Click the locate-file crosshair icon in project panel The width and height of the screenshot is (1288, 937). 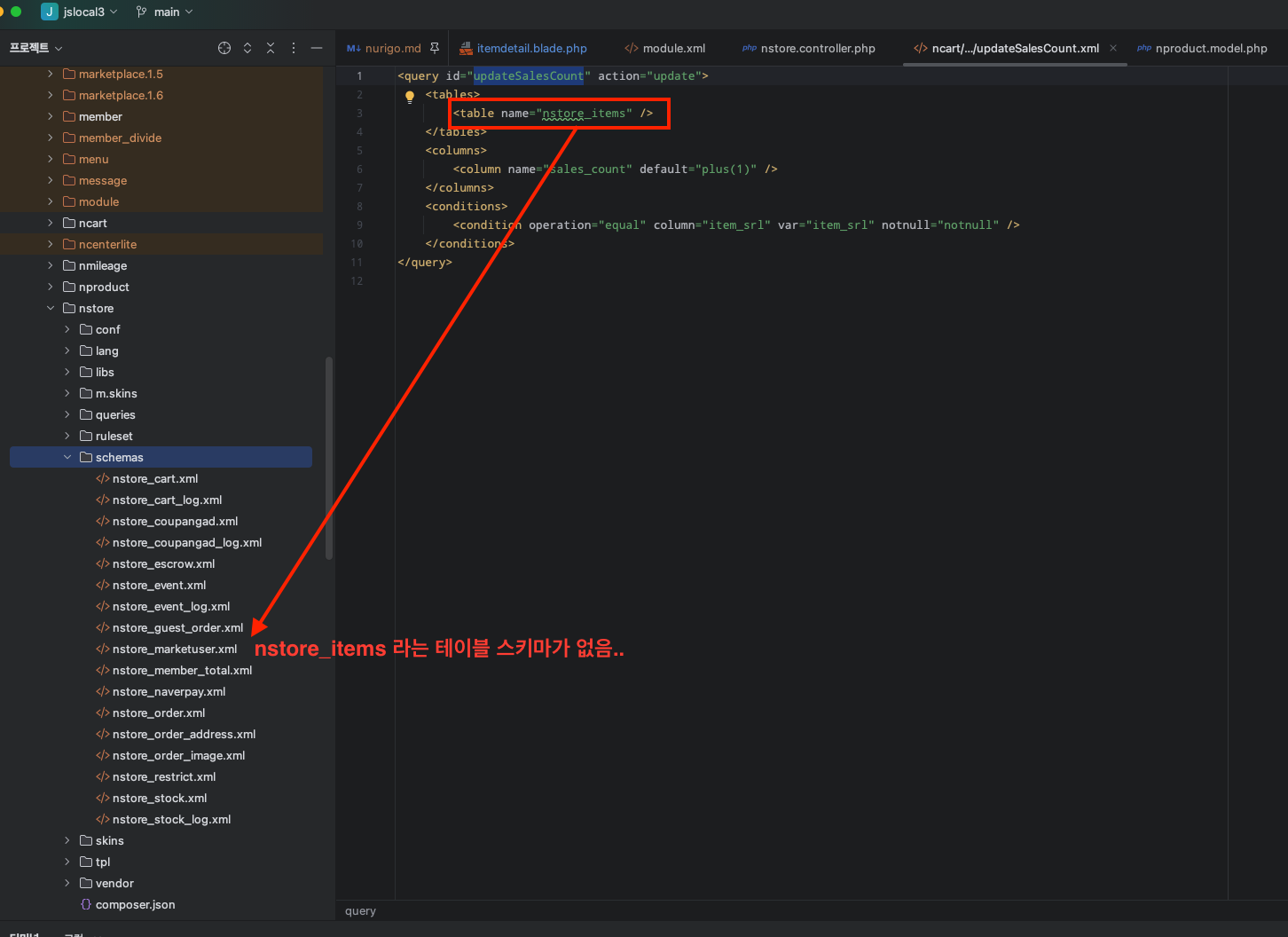[224, 48]
